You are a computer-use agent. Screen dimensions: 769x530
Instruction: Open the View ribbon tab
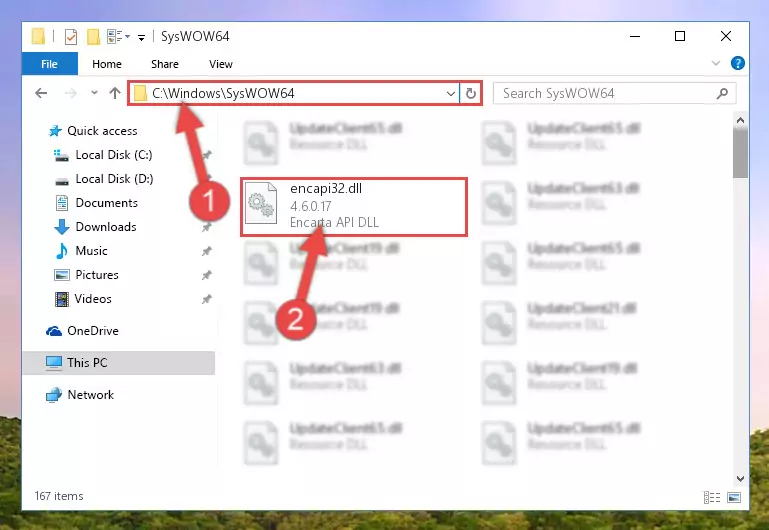[x=221, y=64]
